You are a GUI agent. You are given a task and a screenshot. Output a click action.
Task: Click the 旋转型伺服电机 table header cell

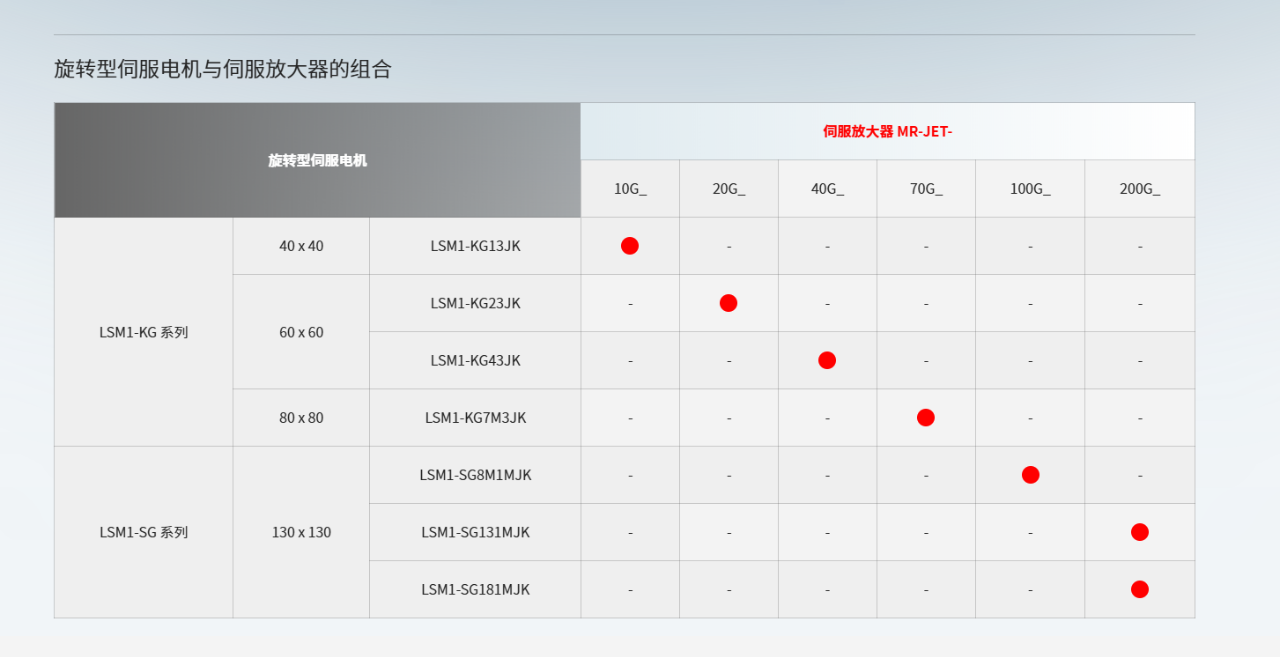(317, 160)
